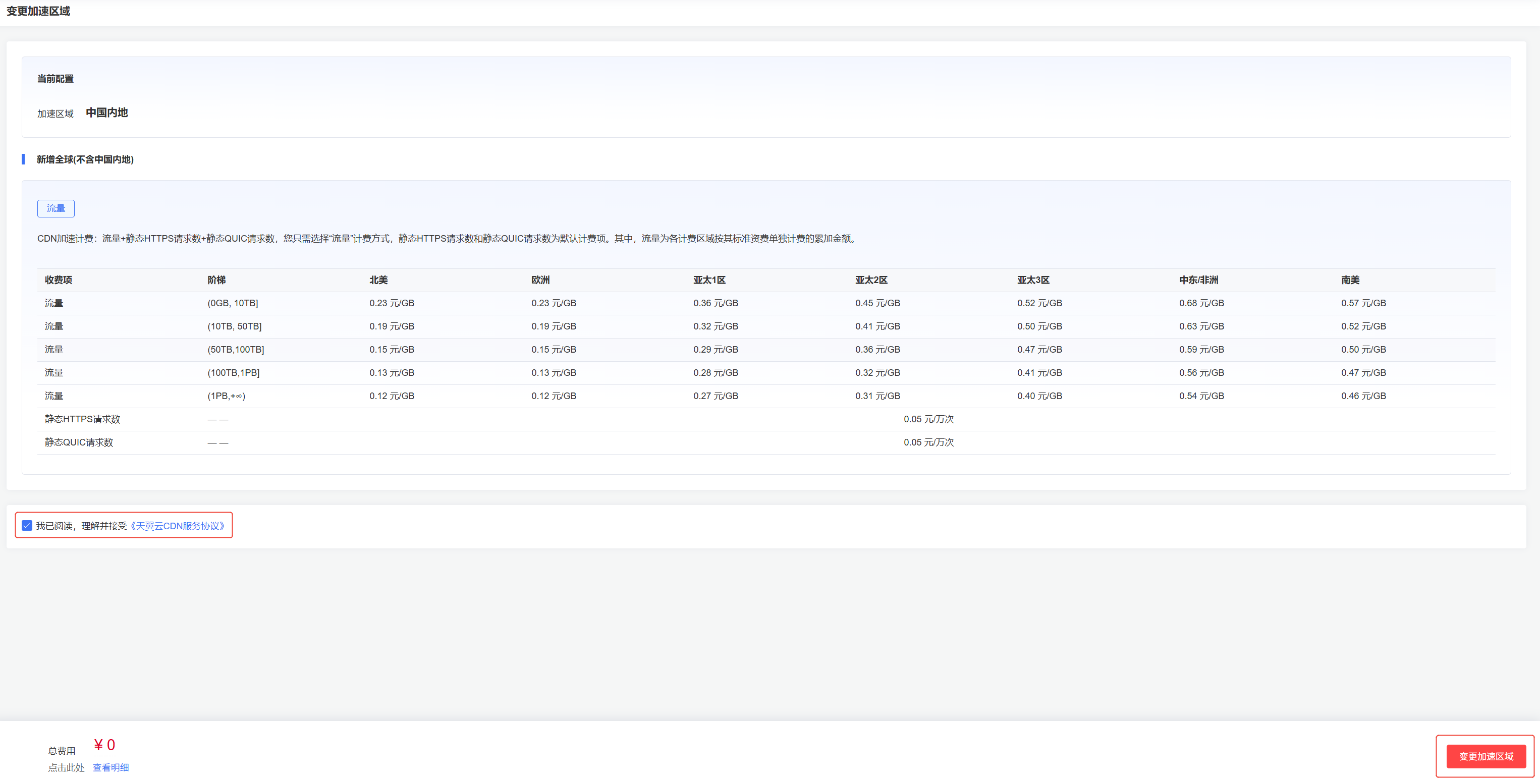The width and height of the screenshot is (1540, 784).
Task: Click the 0.36 元/GB cell in 亚太1区 column
Action: click(x=715, y=303)
